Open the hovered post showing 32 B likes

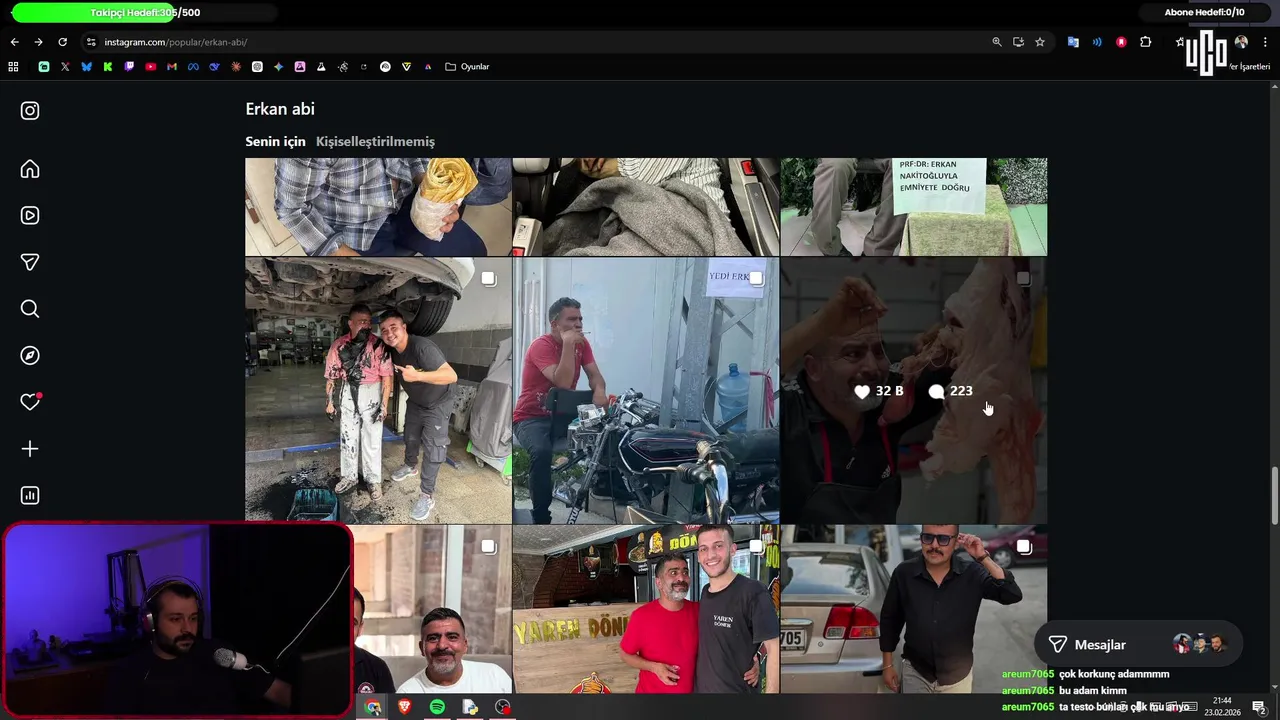click(914, 391)
